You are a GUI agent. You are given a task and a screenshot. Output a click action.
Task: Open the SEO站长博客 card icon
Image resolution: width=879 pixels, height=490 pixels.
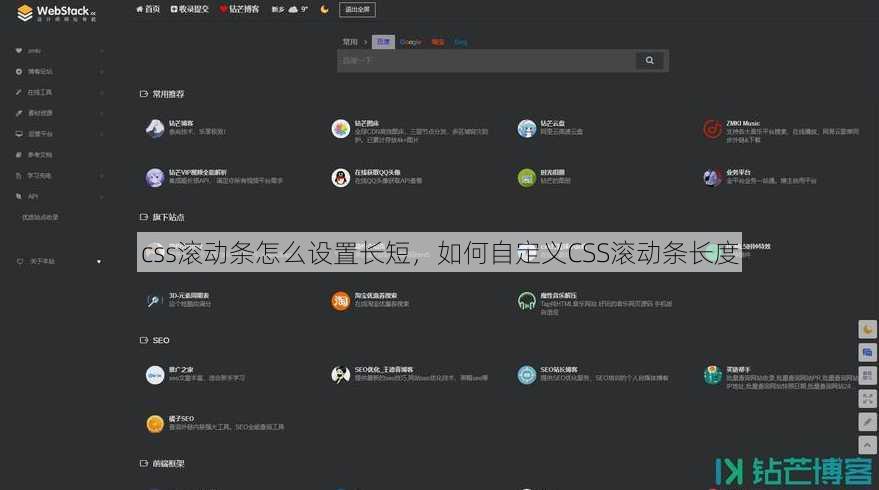[527, 375]
